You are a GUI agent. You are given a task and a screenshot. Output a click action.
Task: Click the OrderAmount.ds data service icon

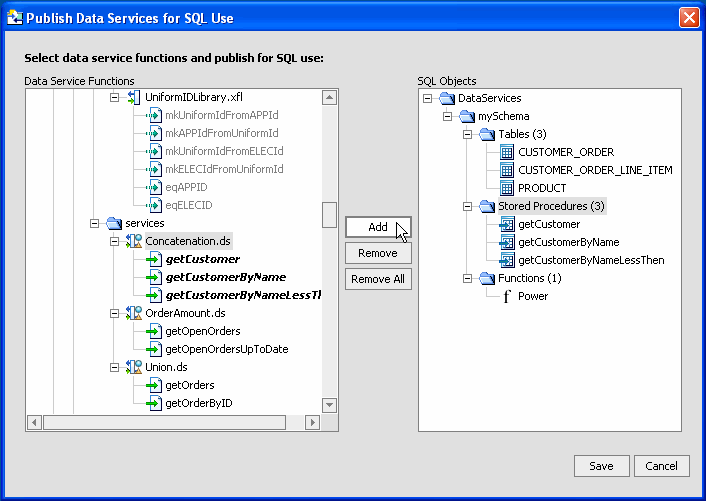click(x=134, y=313)
